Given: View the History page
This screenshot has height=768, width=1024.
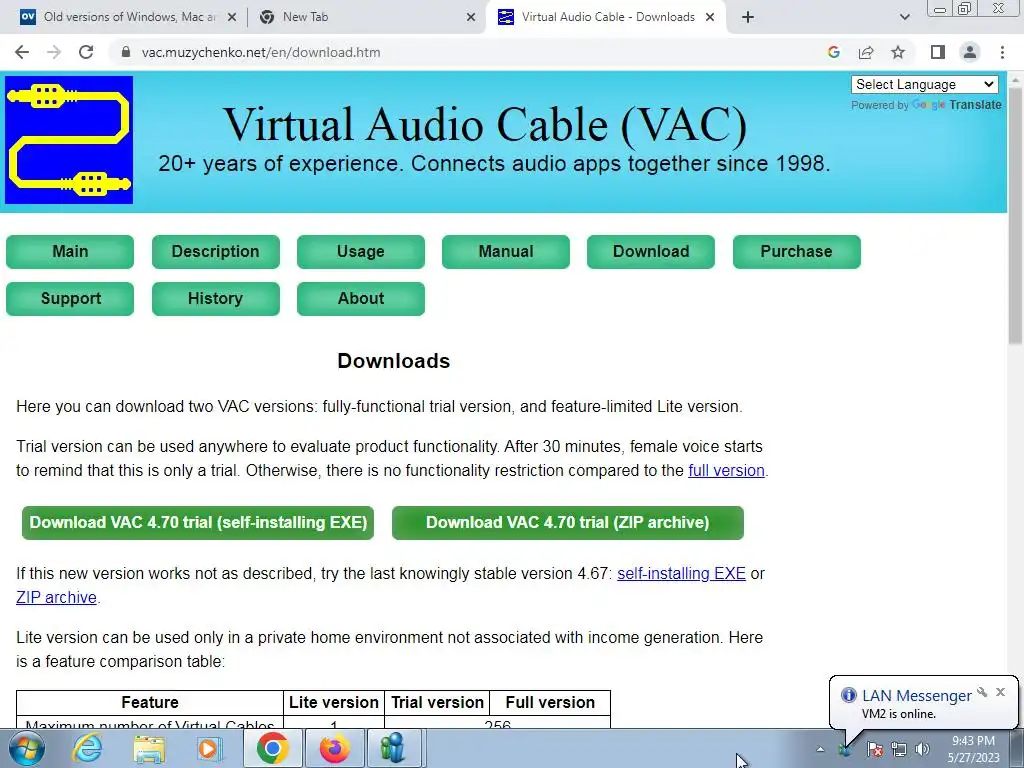Looking at the screenshot, I should click(216, 298).
